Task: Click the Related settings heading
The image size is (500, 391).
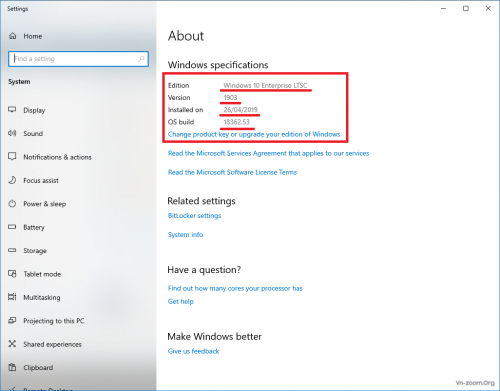Action: click(x=201, y=201)
